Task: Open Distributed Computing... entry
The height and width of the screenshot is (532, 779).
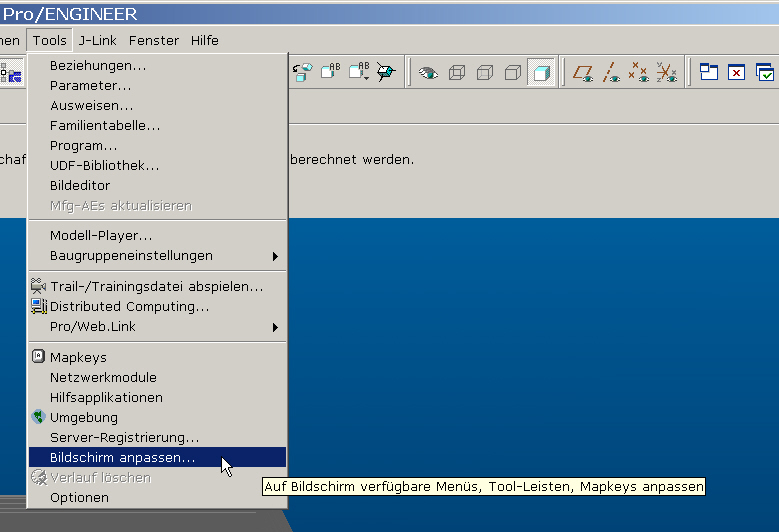Action: coord(157,306)
